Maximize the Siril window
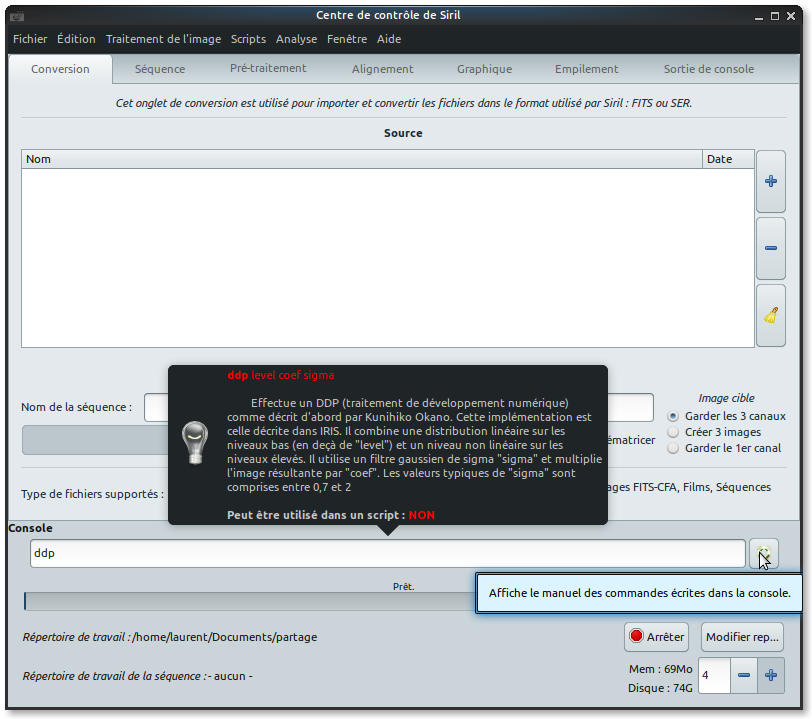This screenshot has height=719, width=812. pos(775,16)
